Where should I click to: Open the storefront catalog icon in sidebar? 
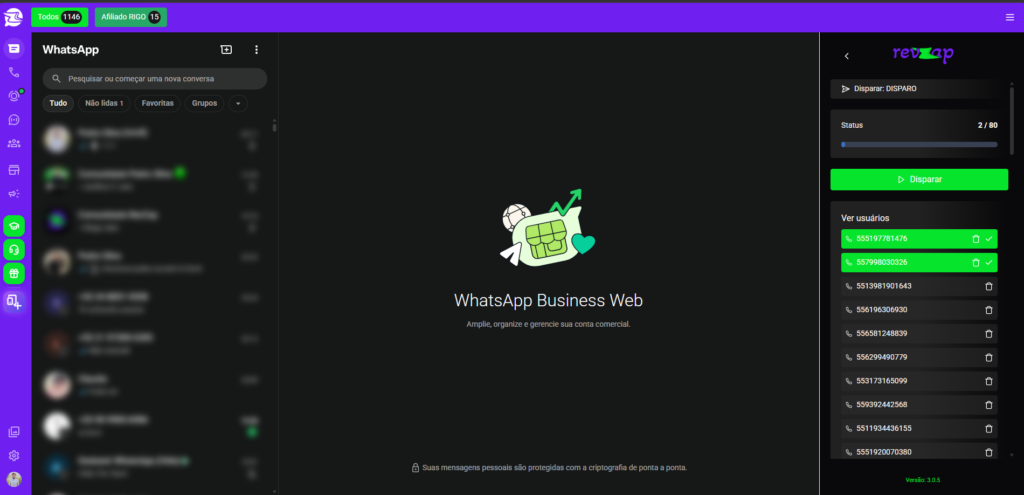click(14, 170)
